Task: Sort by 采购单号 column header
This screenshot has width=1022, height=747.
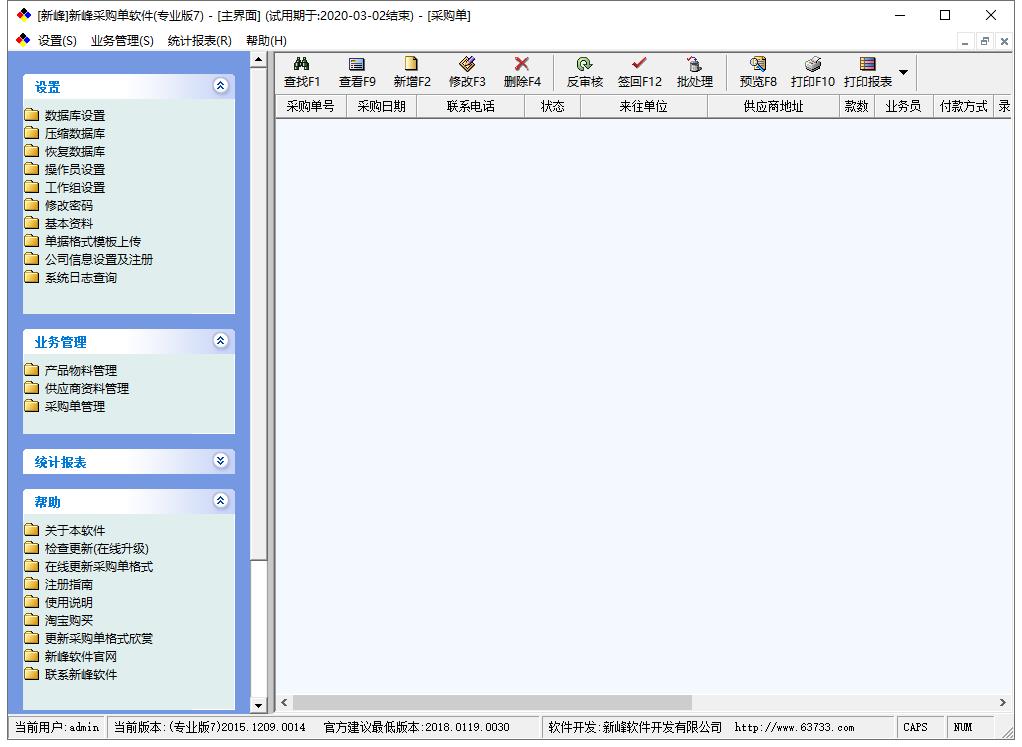Action: [310, 106]
